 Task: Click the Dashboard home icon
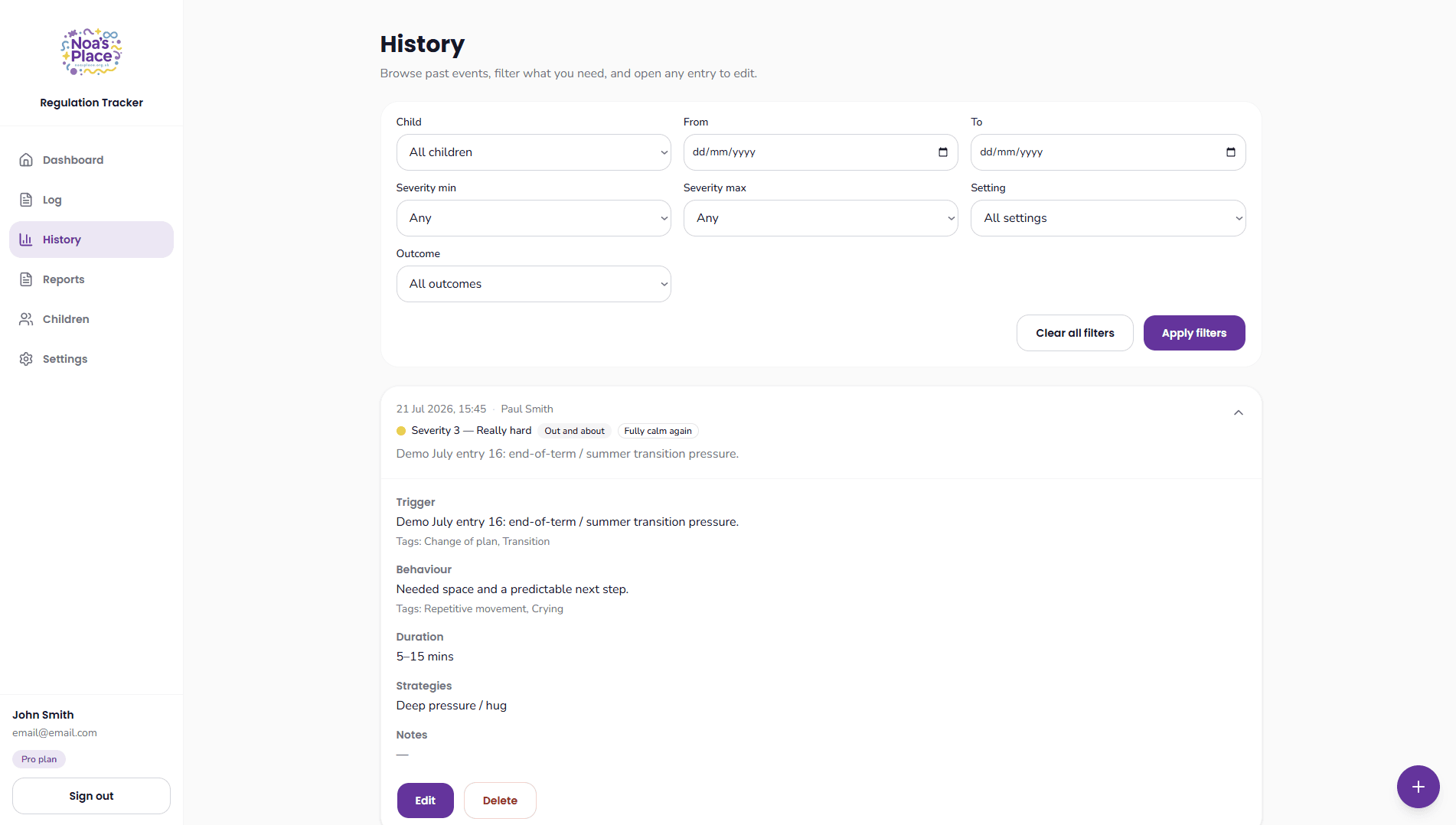pyautogui.click(x=26, y=160)
